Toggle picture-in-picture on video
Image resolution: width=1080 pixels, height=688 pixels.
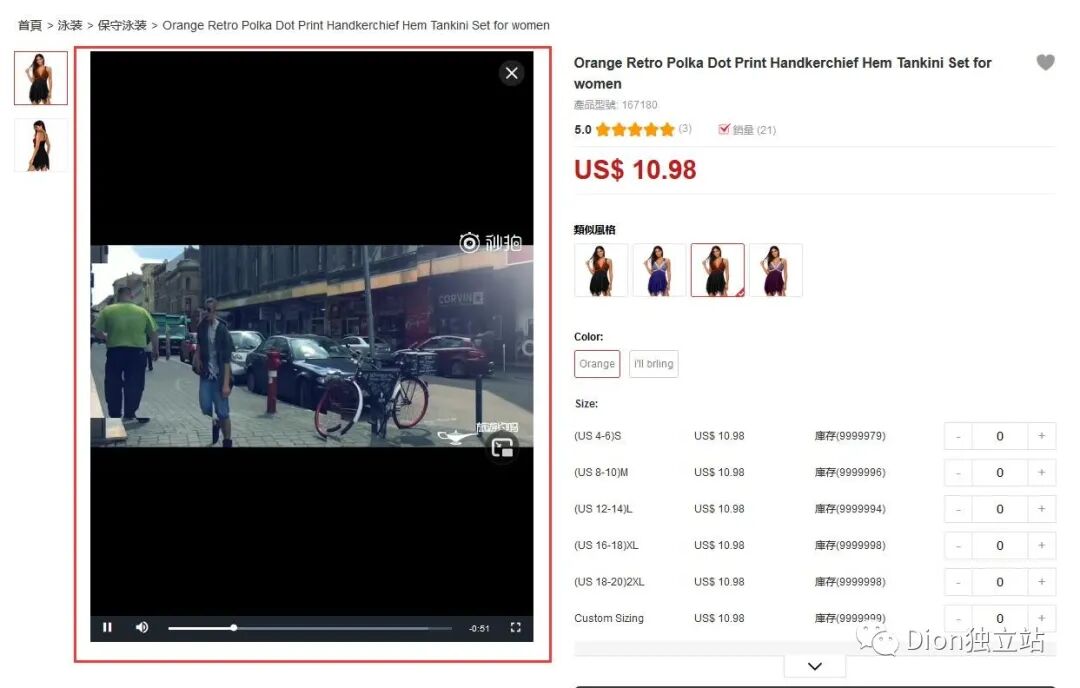click(502, 449)
